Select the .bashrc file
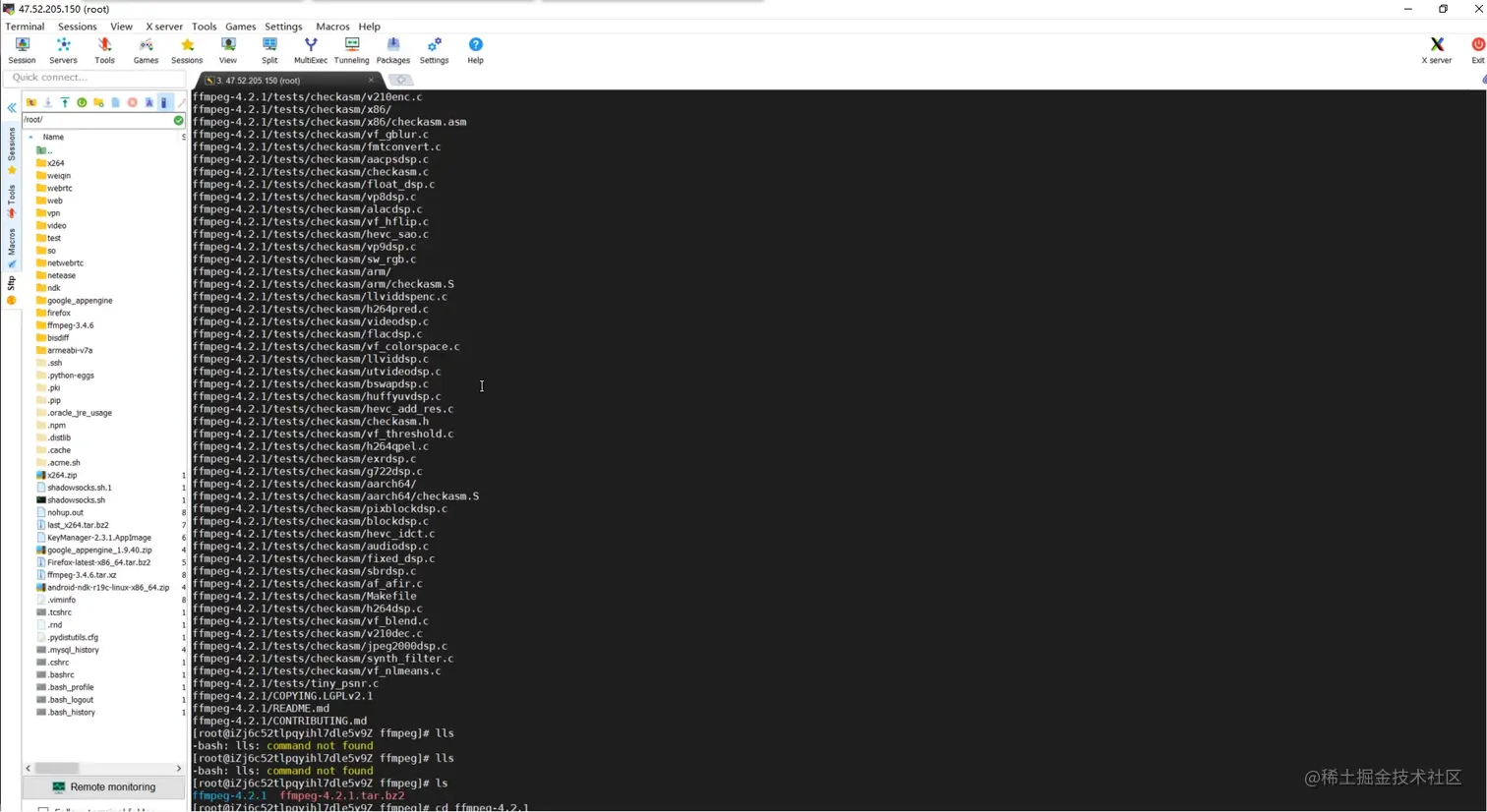This screenshot has width=1487, height=812. pos(55,675)
